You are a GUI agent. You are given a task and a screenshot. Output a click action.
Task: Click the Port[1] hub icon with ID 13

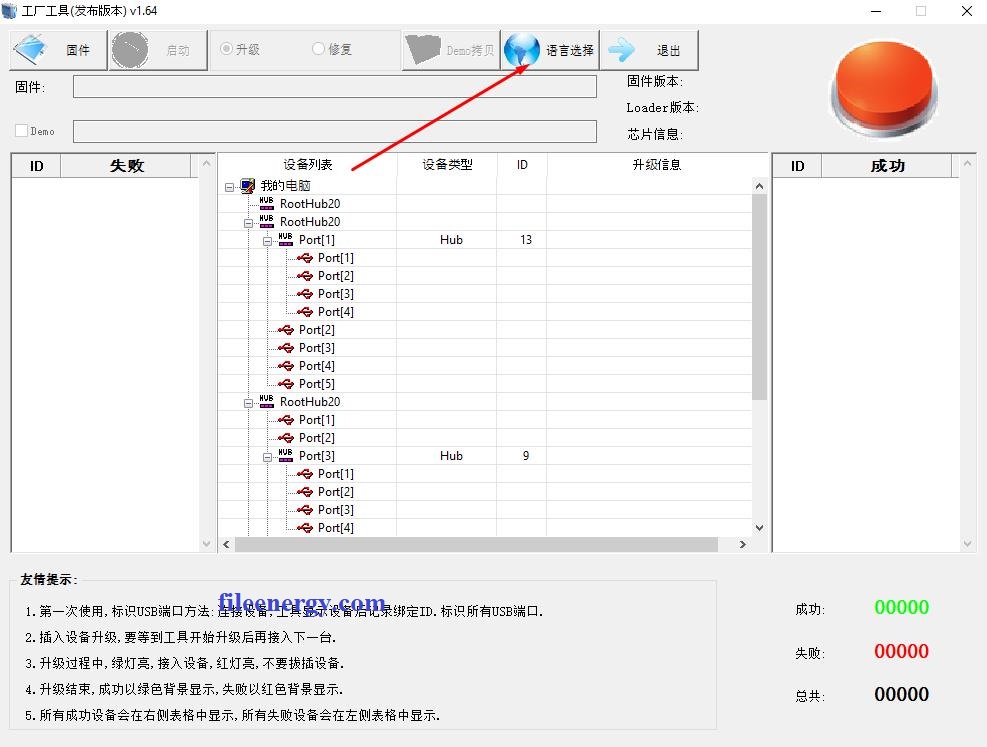(285, 239)
